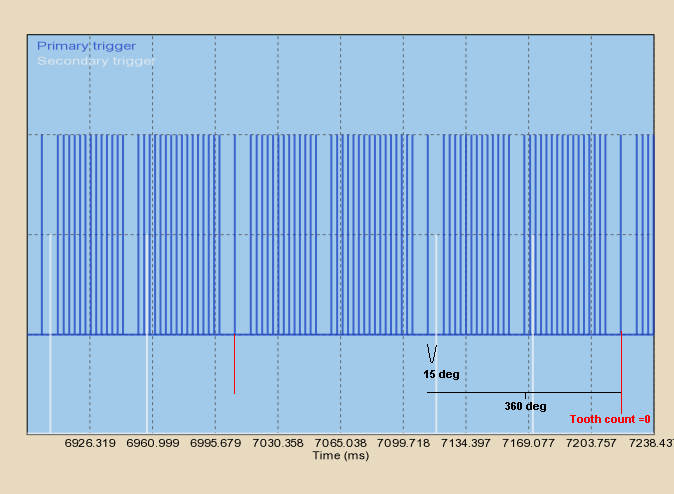Click the 7169.077 tick label
Viewport: 674px width, 494px height.
pos(529,443)
